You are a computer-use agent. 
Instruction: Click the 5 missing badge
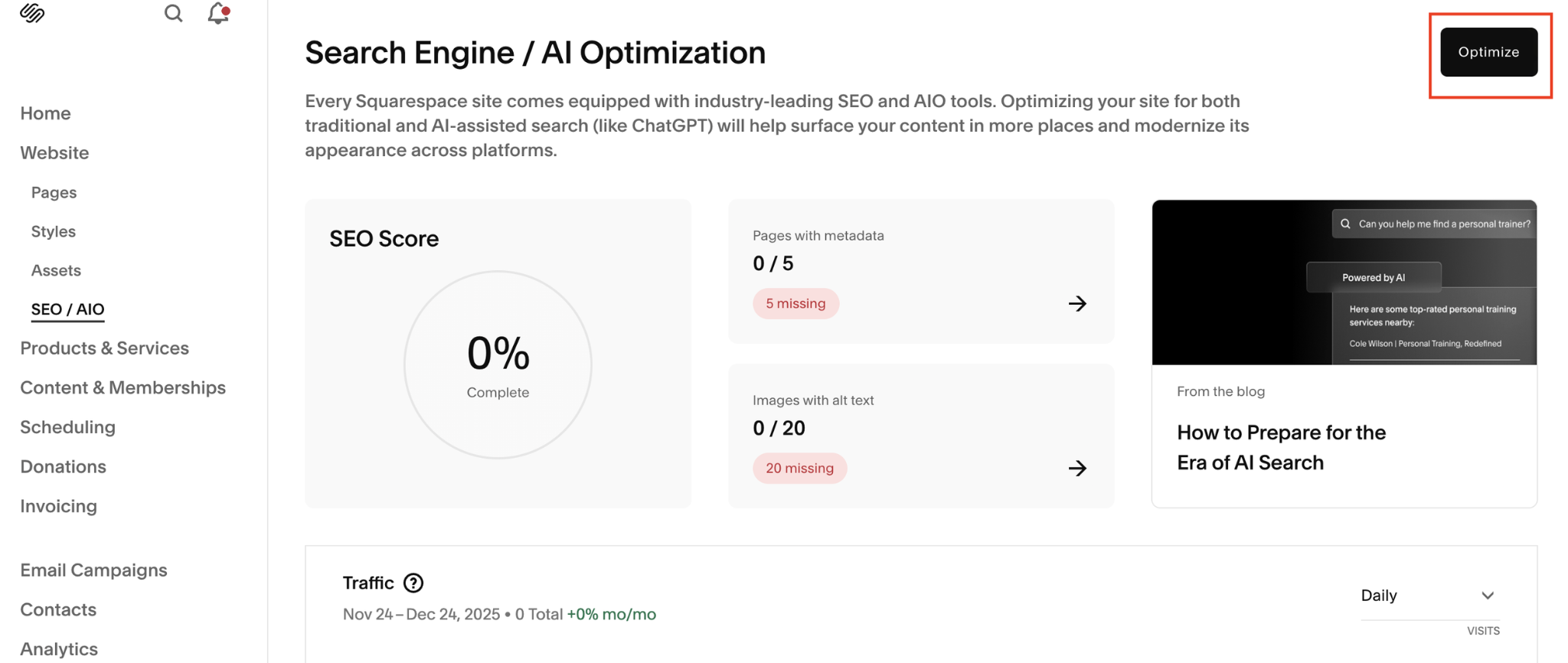(x=795, y=304)
